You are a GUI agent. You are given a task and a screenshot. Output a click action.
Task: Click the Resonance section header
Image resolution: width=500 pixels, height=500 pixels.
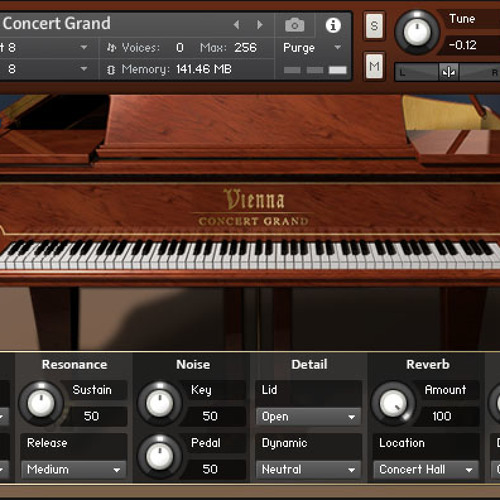[x=74, y=364]
